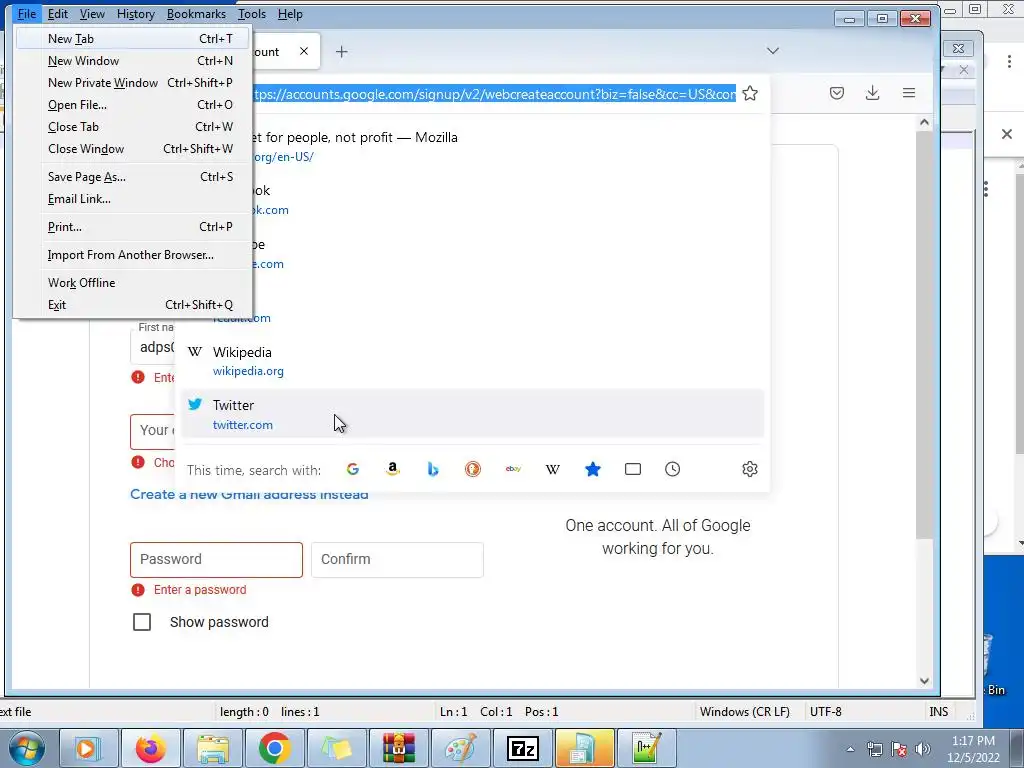1024x768 pixels.
Task: Open 7-Zip from the taskbar
Action: click(x=522, y=748)
